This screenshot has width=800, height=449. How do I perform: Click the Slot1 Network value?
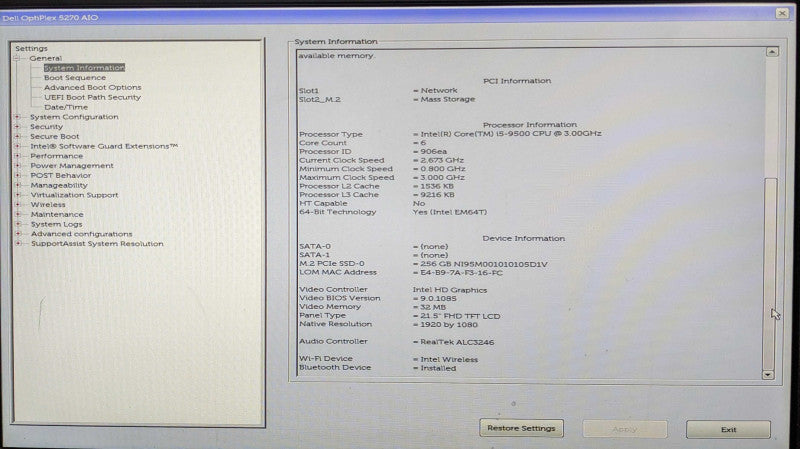coord(439,90)
